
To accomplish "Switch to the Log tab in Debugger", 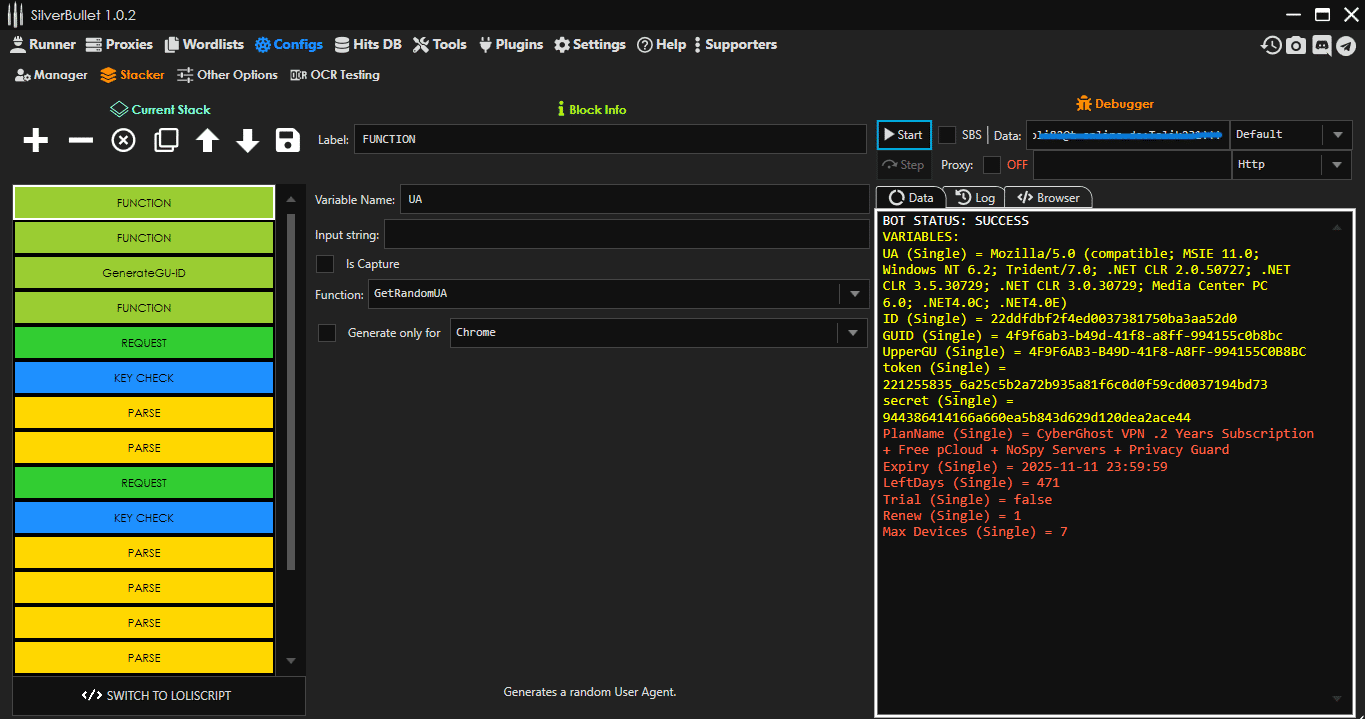I will coord(974,197).
